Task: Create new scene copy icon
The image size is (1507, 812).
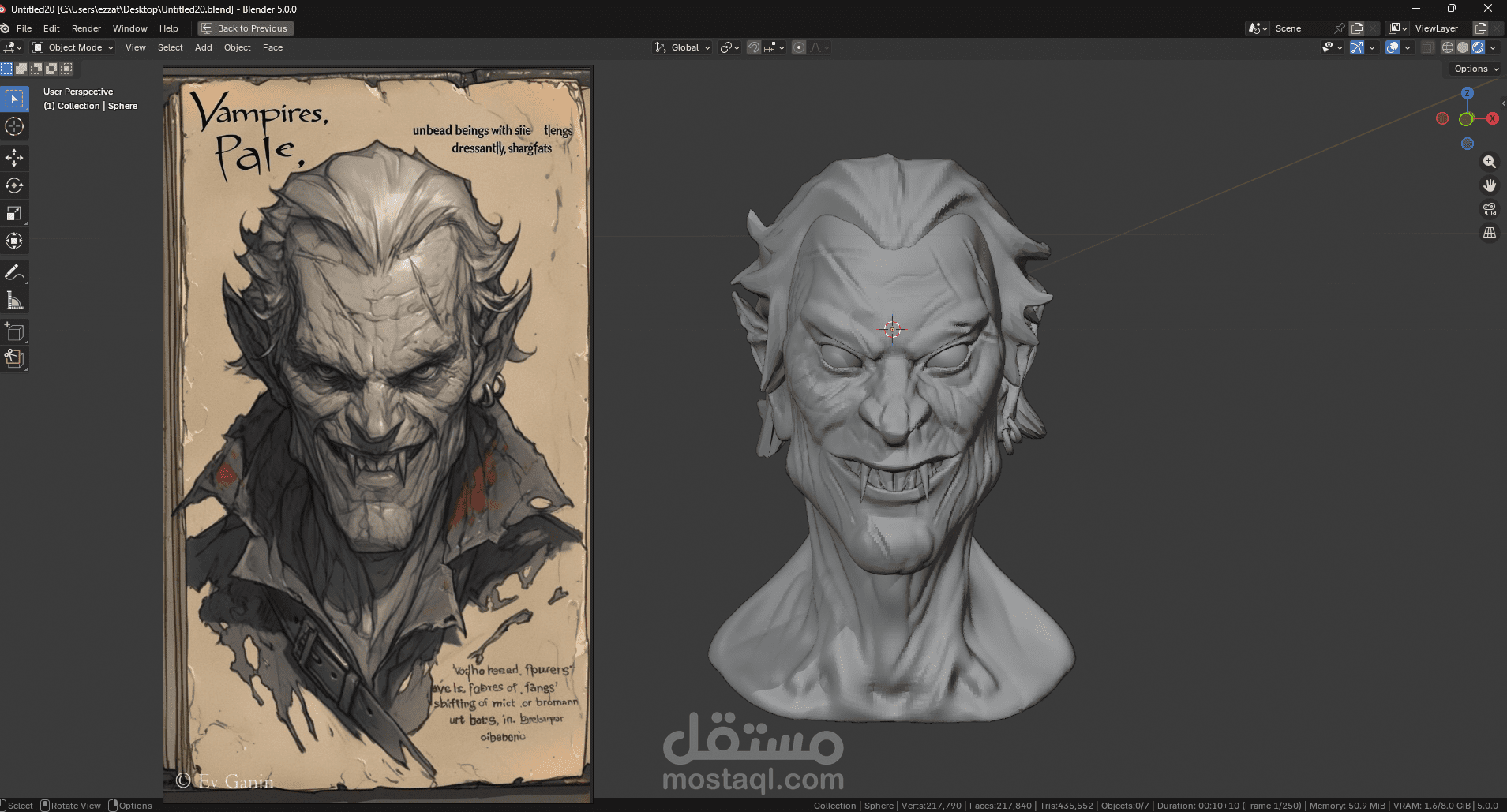Action: pyautogui.click(x=1357, y=28)
